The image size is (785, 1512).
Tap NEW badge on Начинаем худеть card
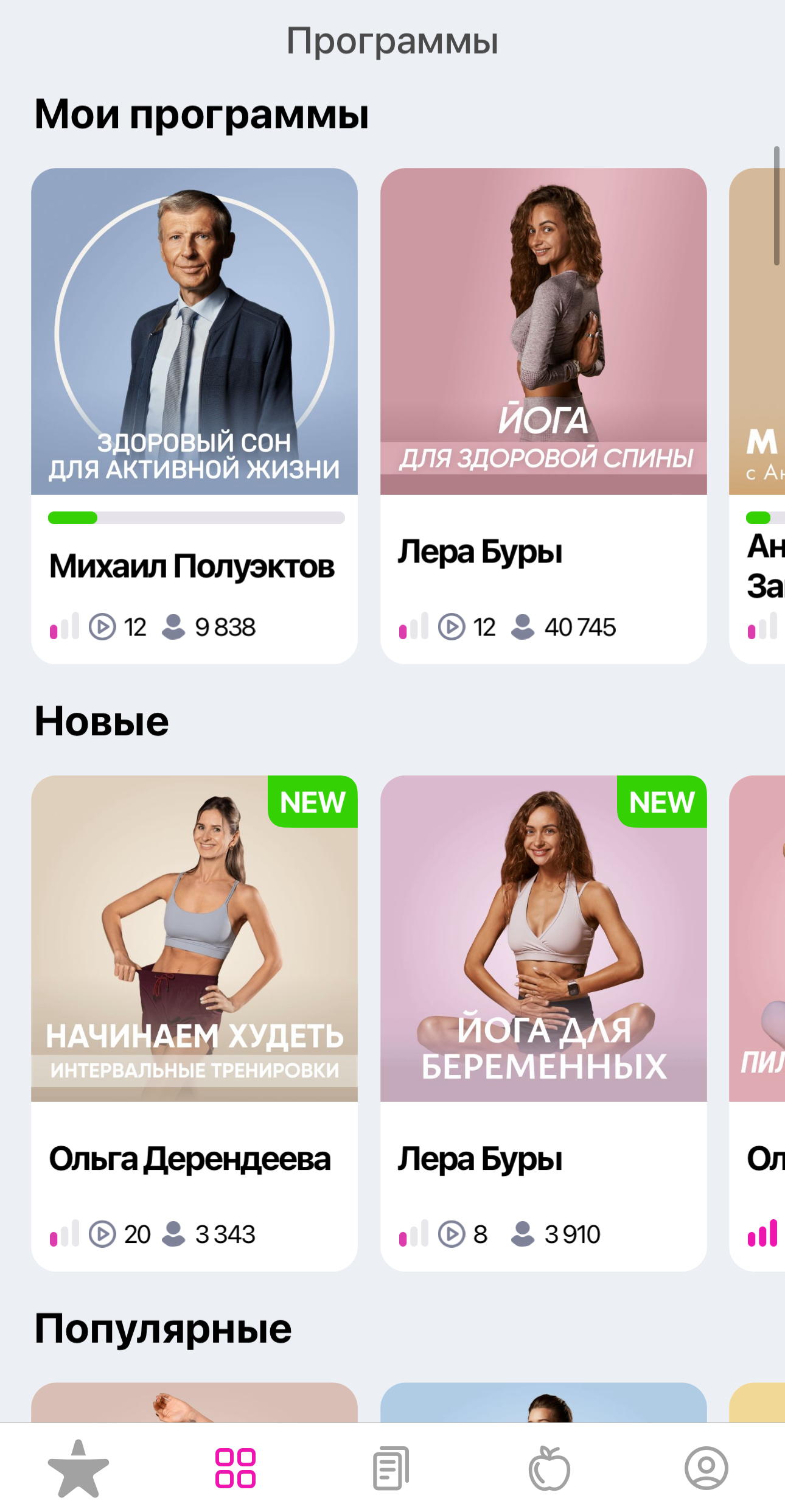[313, 802]
